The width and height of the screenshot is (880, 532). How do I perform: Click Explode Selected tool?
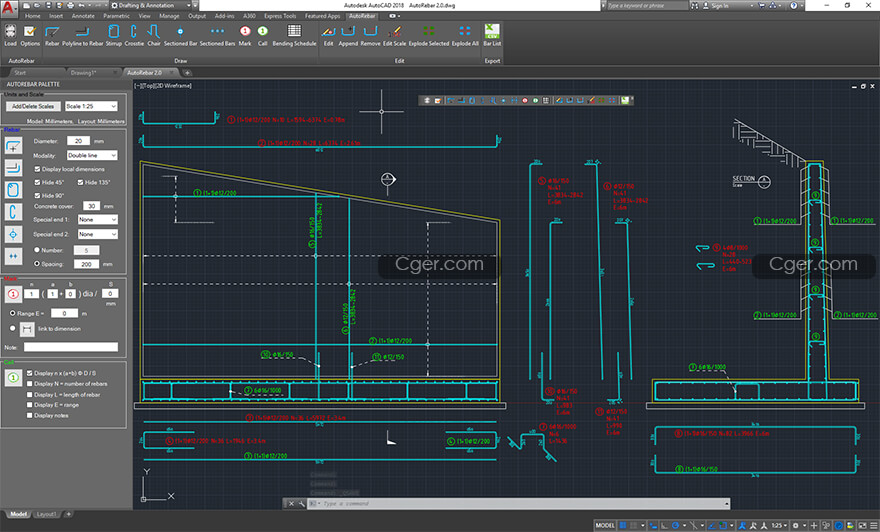coord(429,35)
